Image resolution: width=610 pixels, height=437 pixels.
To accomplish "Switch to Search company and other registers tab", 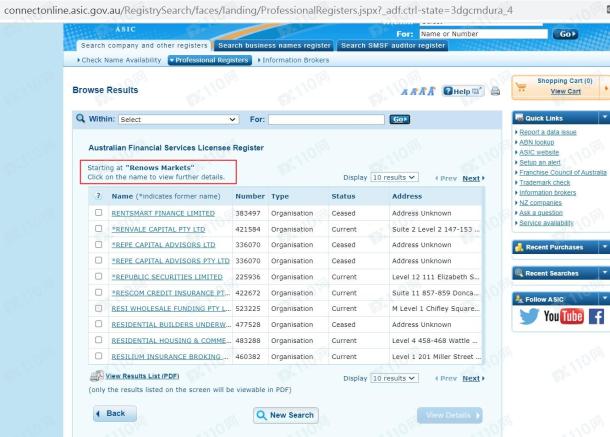I will click(x=144, y=46).
